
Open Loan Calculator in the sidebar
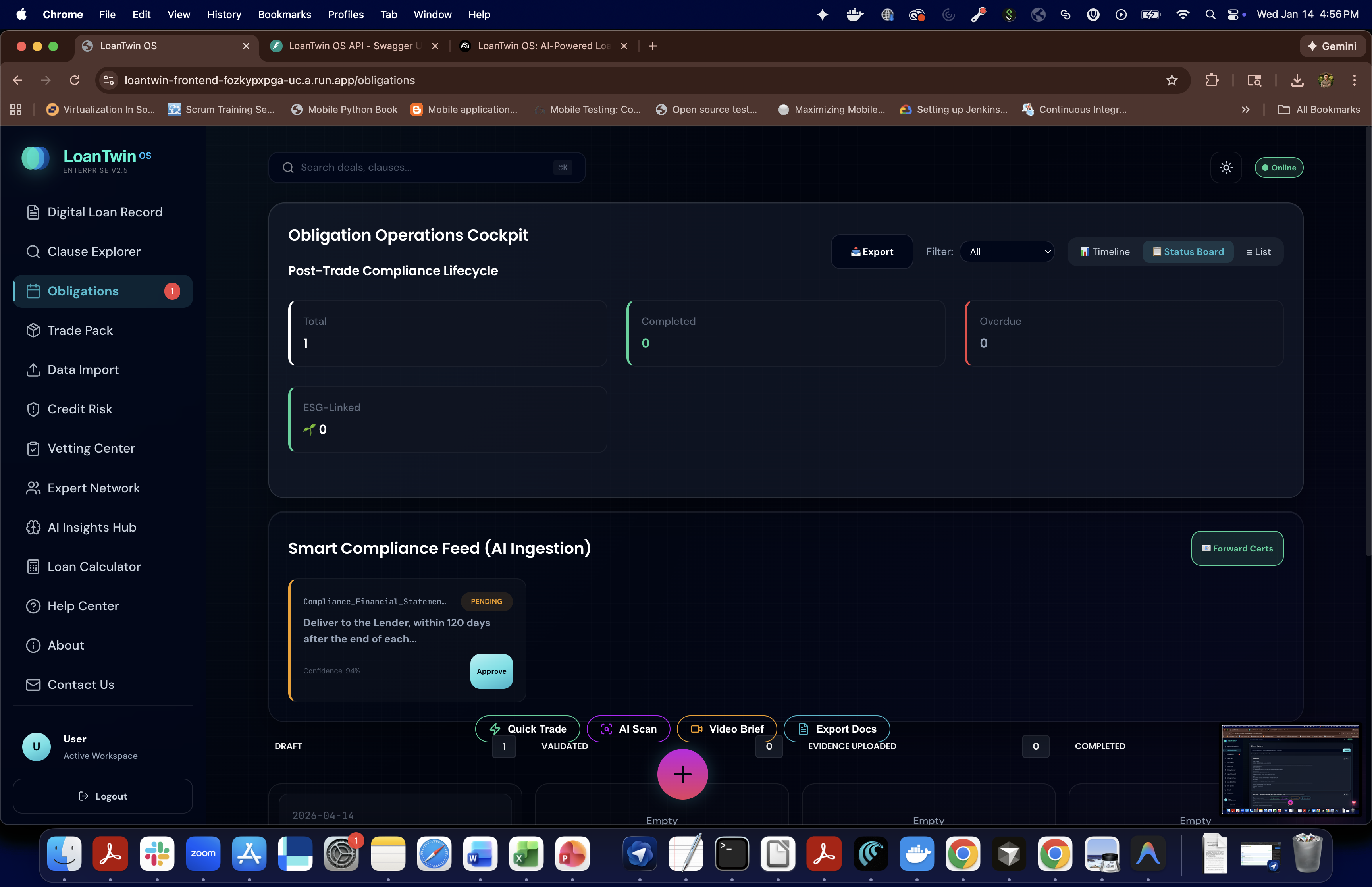[94, 567]
